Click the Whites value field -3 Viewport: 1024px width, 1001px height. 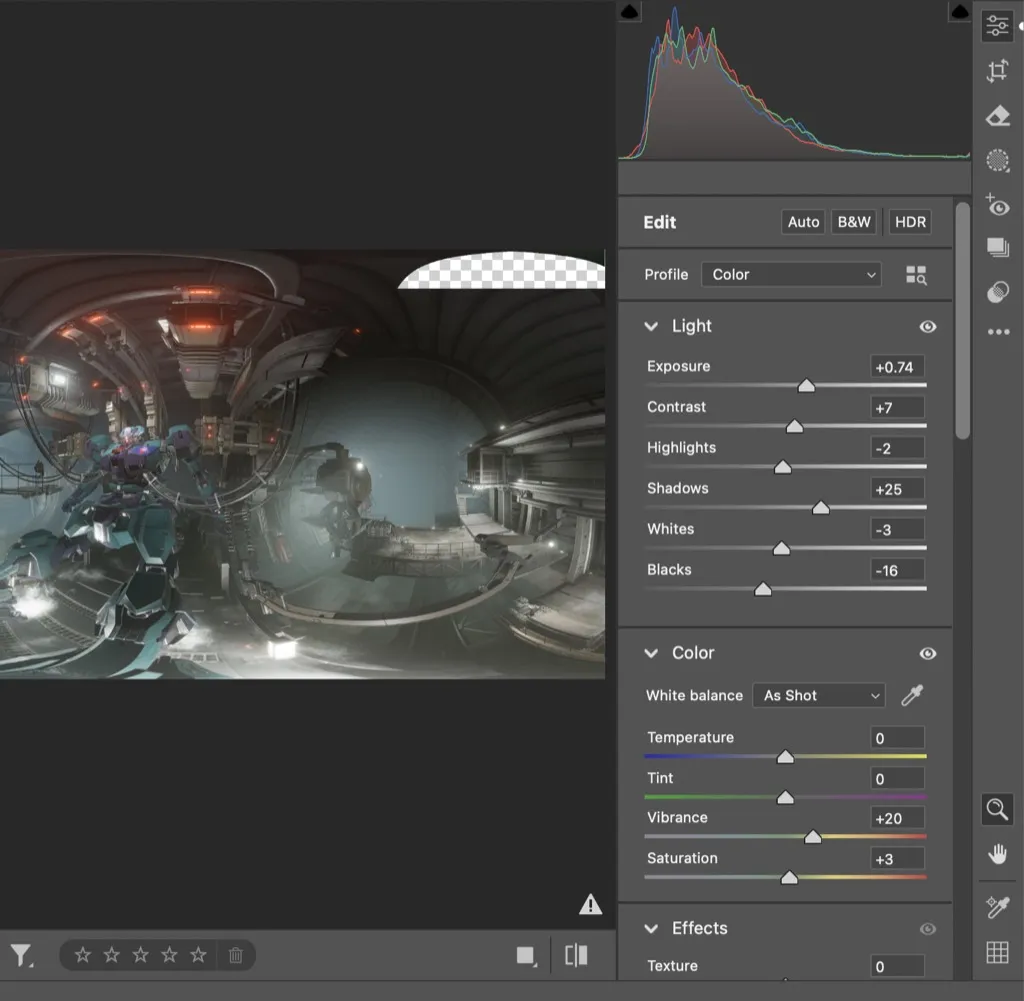pyautogui.click(x=897, y=530)
